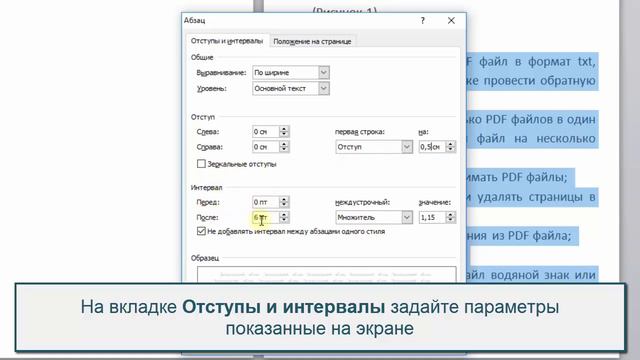Click the После spacing field
640x360 pixels.
(266, 218)
